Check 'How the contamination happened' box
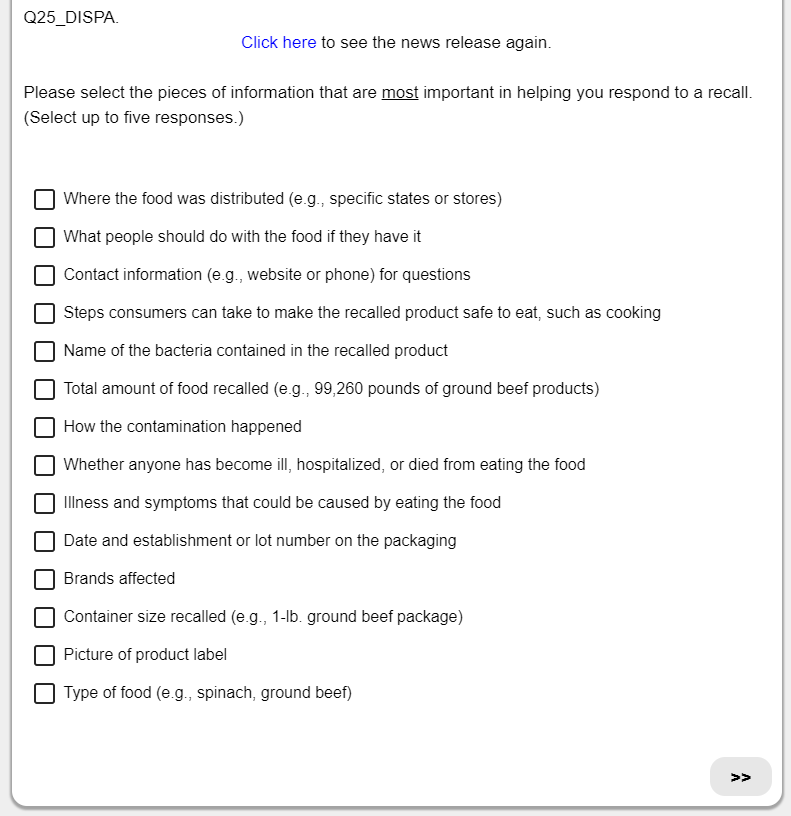Screen dimensions: 791x816 click(45, 427)
